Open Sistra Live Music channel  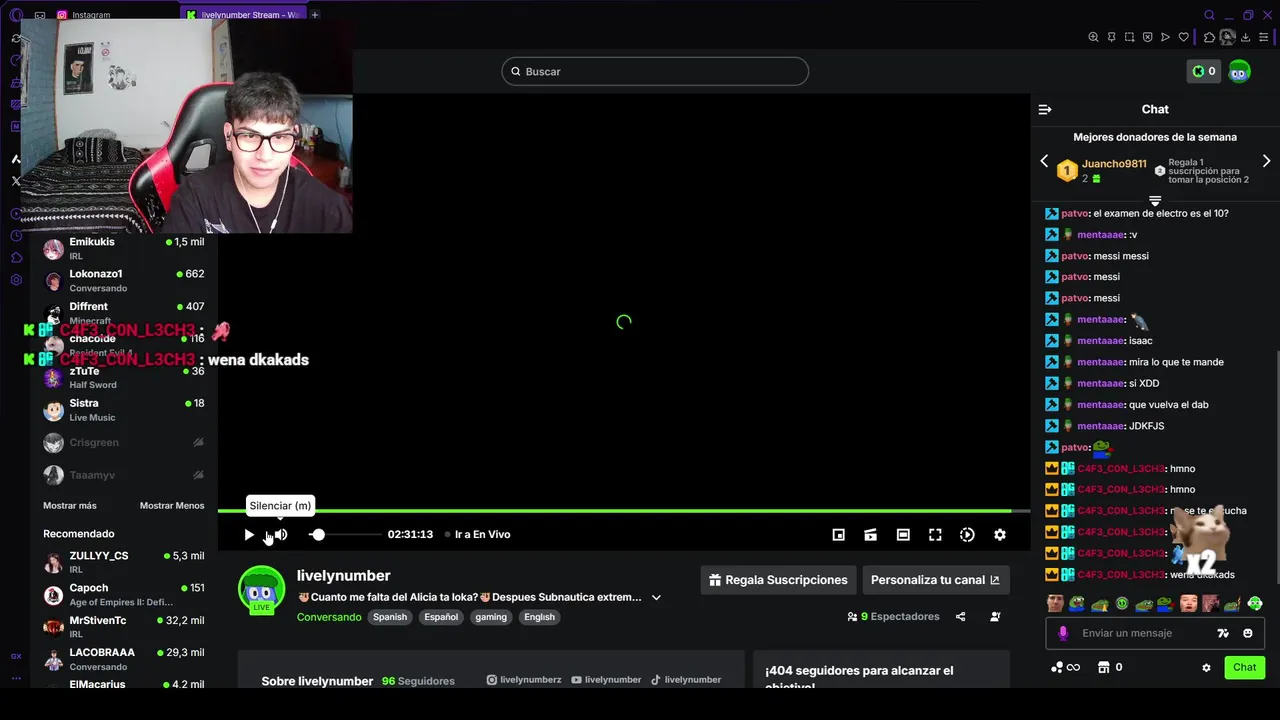tap(124, 410)
